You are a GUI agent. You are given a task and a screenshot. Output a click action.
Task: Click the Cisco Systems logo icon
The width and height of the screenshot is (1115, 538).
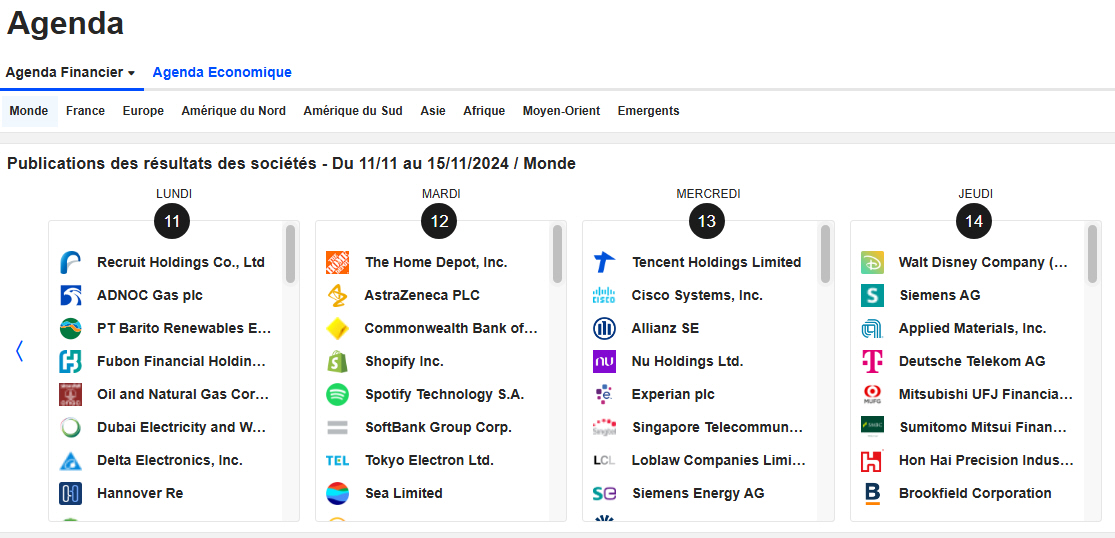[604, 296]
